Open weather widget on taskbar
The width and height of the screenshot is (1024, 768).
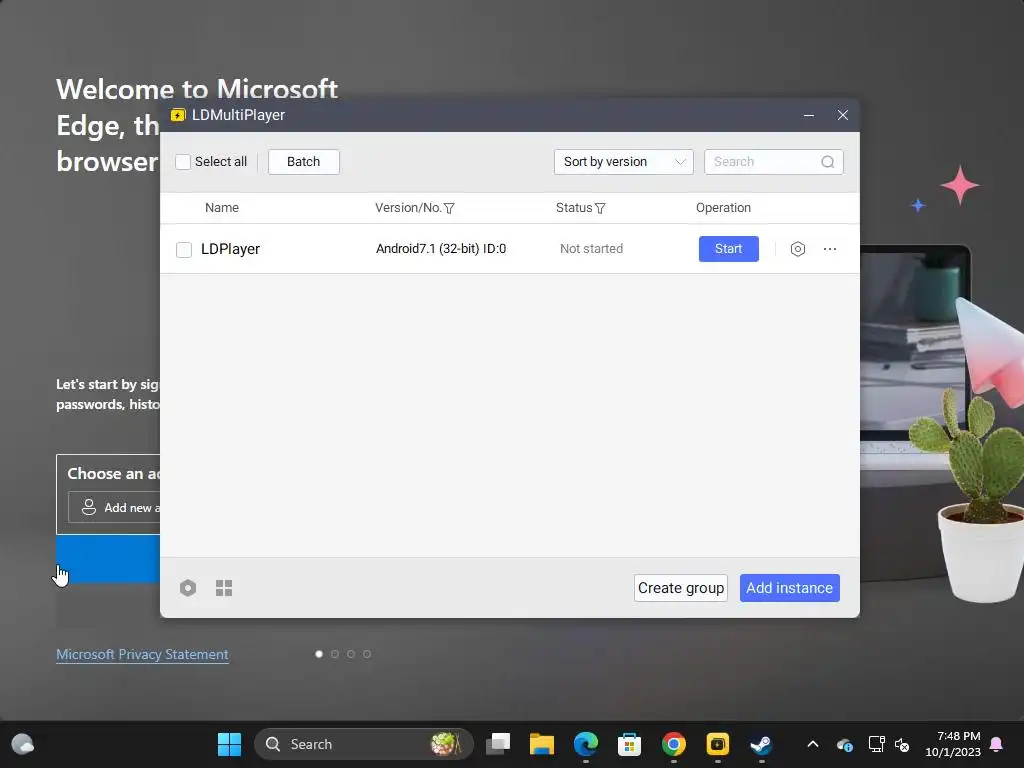pos(23,744)
